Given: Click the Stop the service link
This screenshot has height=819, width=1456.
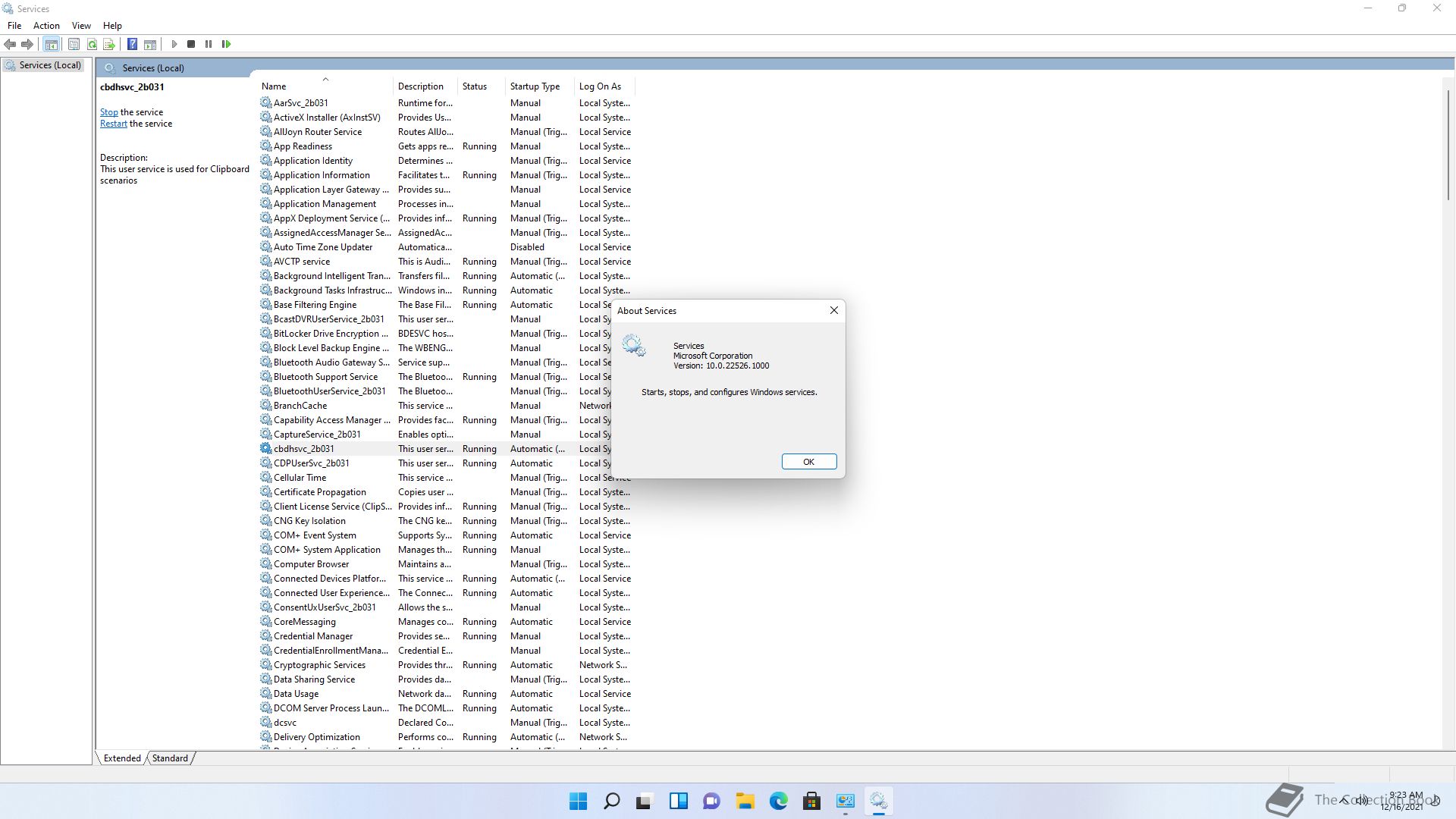Looking at the screenshot, I should [x=108, y=112].
